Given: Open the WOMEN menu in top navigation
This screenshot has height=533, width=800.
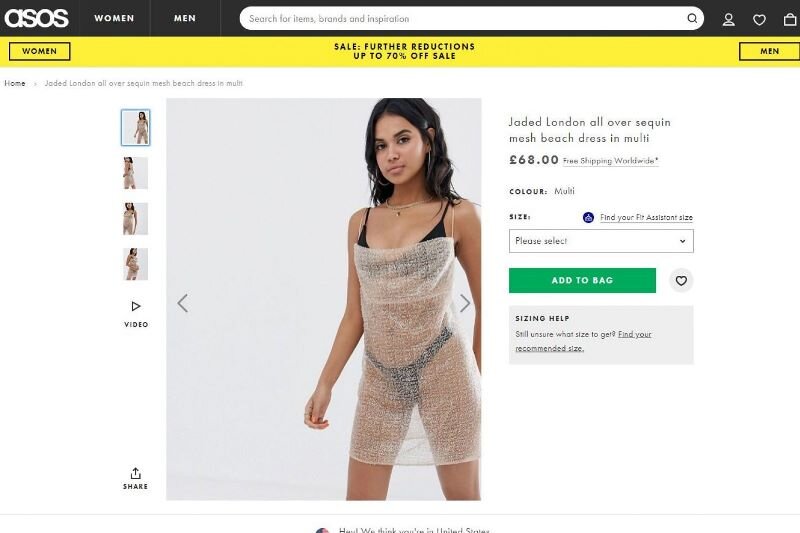Looking at the screenshot, I should point(114,18).
